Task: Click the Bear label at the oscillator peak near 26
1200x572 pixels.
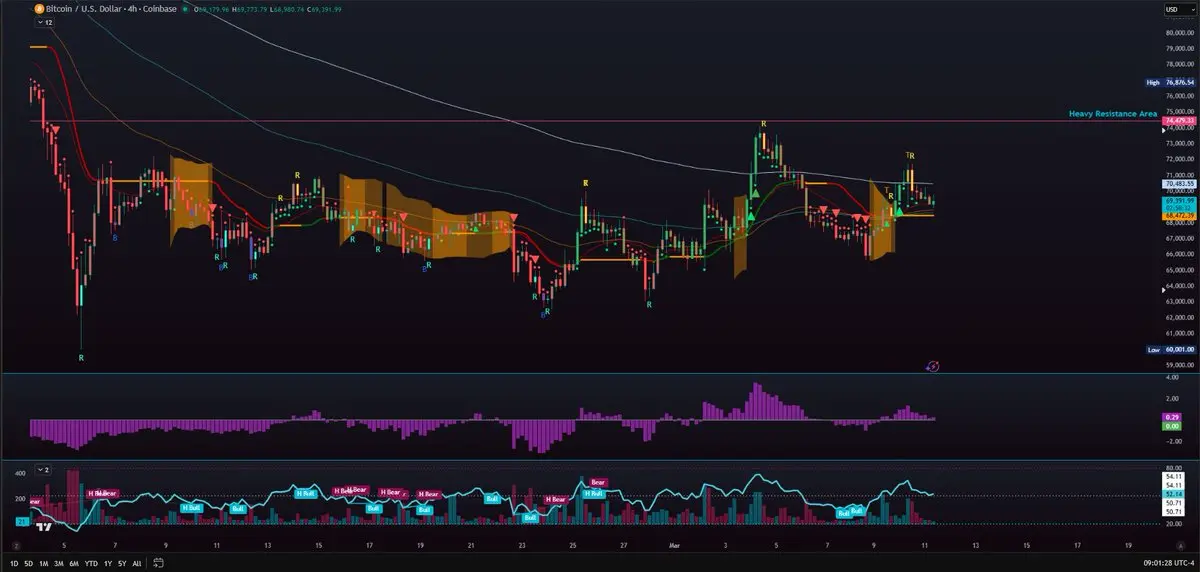Action: click(599, 482)
